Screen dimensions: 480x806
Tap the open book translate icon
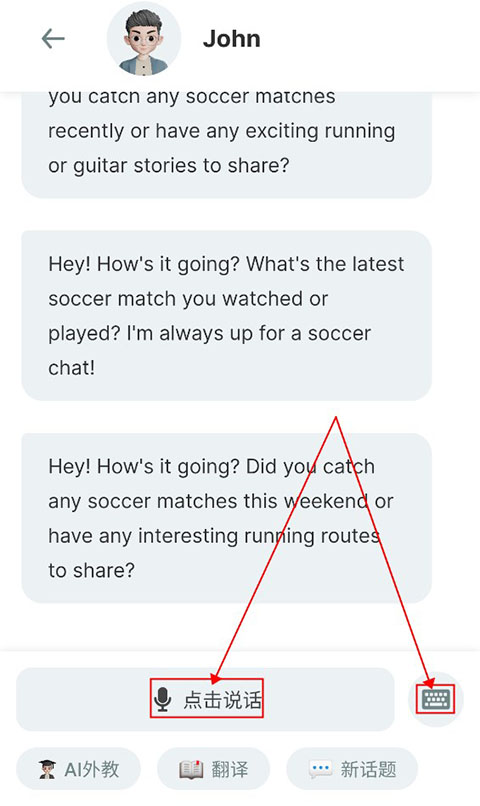point(191,770)
